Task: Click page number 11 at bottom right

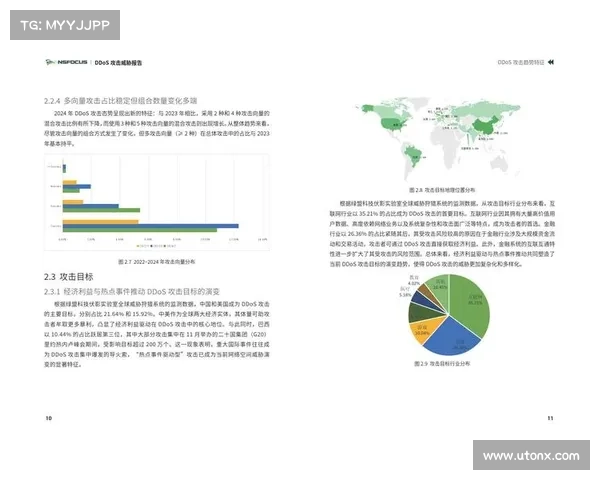Action: 550,418
